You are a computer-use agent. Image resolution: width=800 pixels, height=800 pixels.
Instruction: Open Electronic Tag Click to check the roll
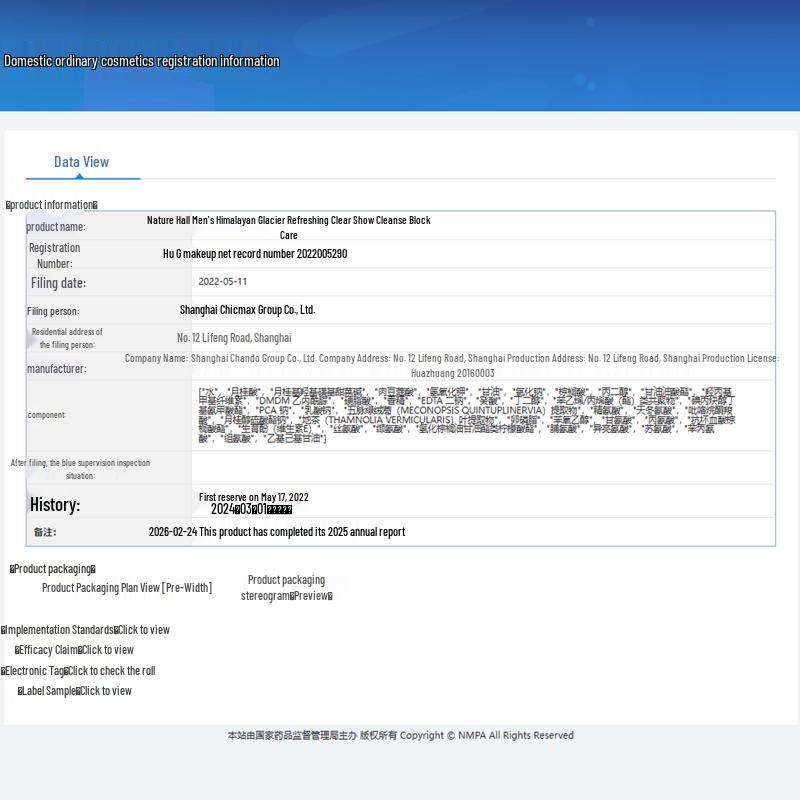78,671
